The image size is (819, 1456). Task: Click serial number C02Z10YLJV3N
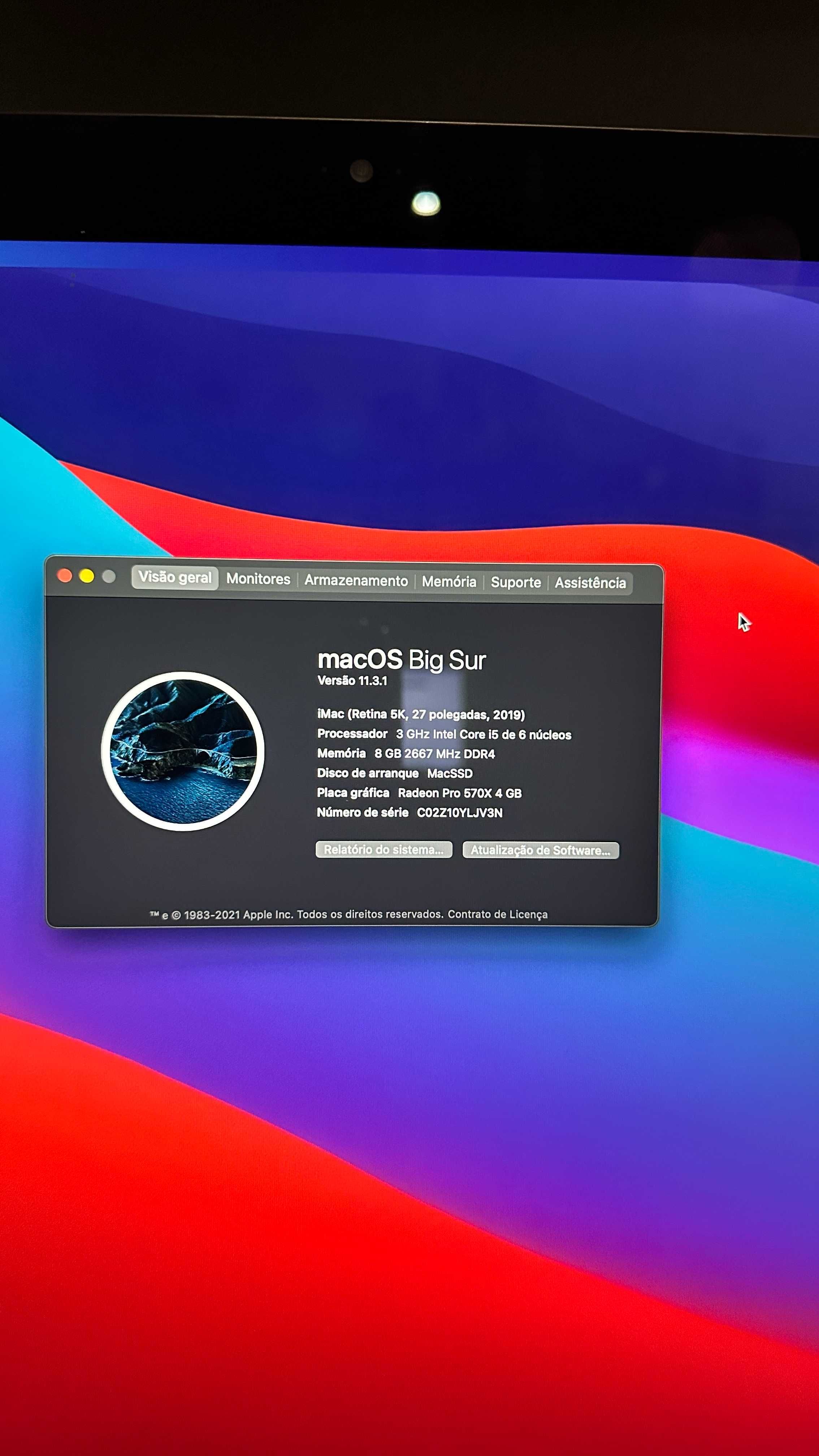(460, 813)
